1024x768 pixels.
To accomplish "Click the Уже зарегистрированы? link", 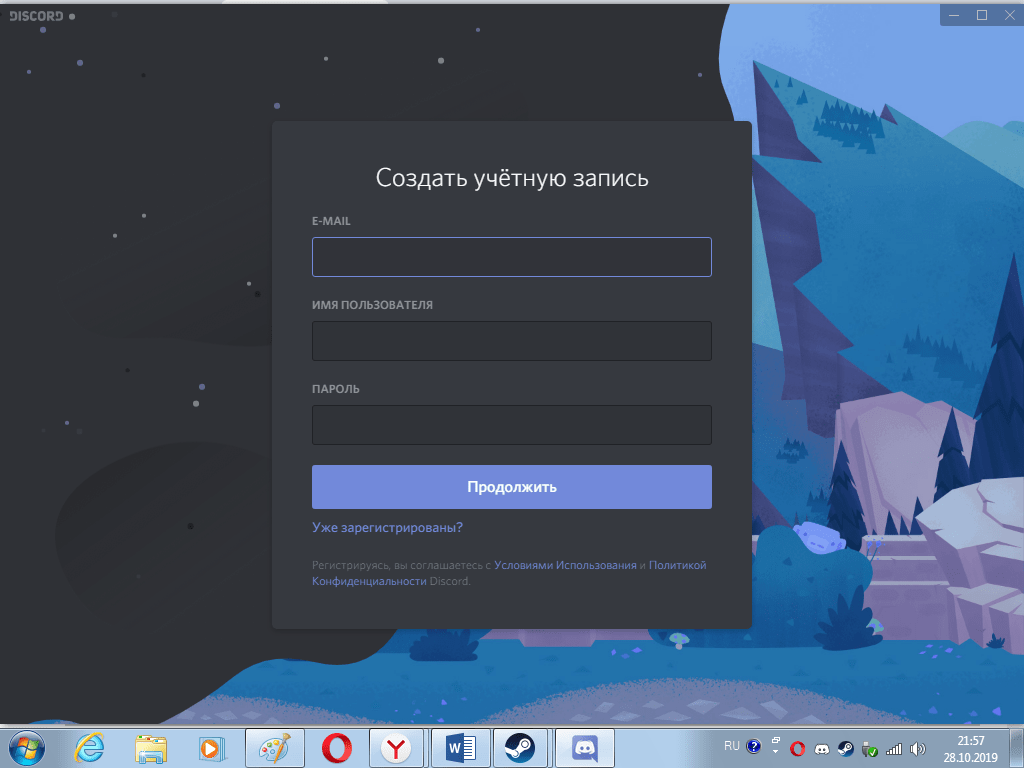I will point(387,527).
